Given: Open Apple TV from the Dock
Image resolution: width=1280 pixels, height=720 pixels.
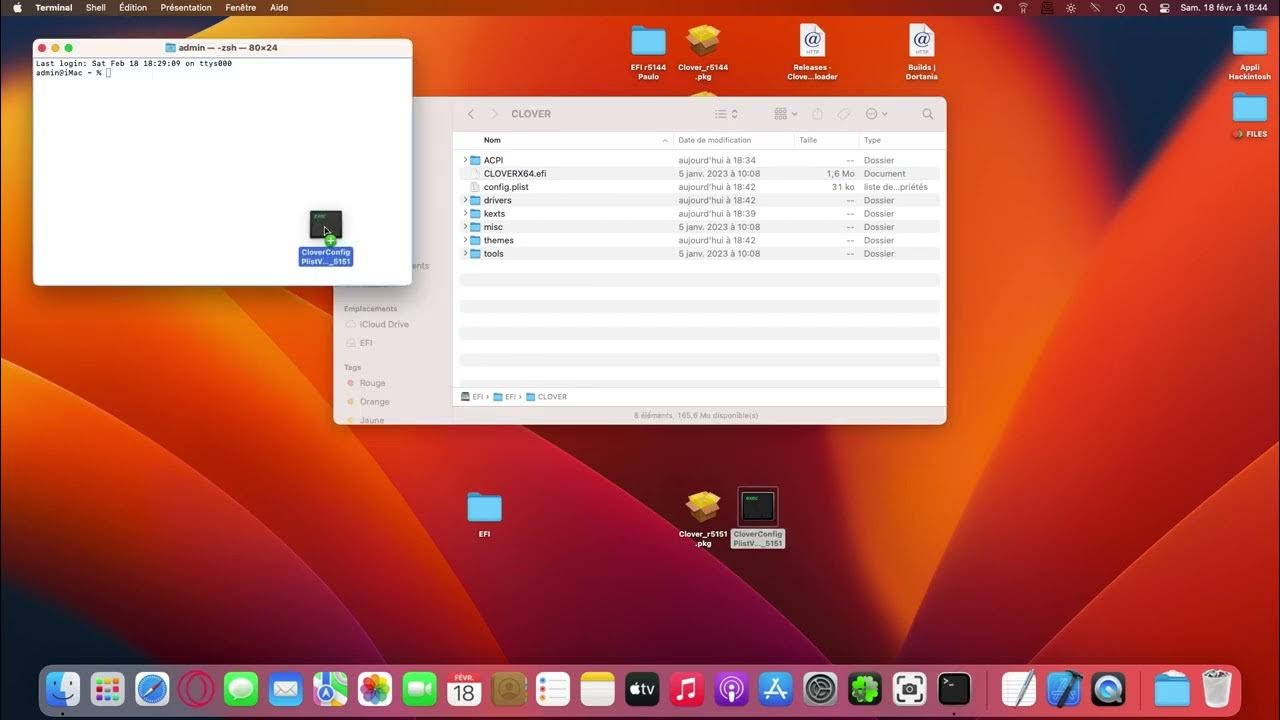Looking at the screenshot, I should tap(642, 688).
